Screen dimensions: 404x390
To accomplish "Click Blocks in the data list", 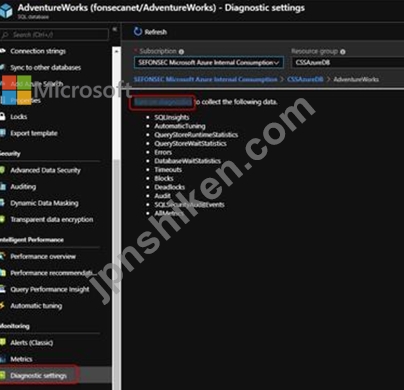I will pyautogui.click(x=164, y=178).
